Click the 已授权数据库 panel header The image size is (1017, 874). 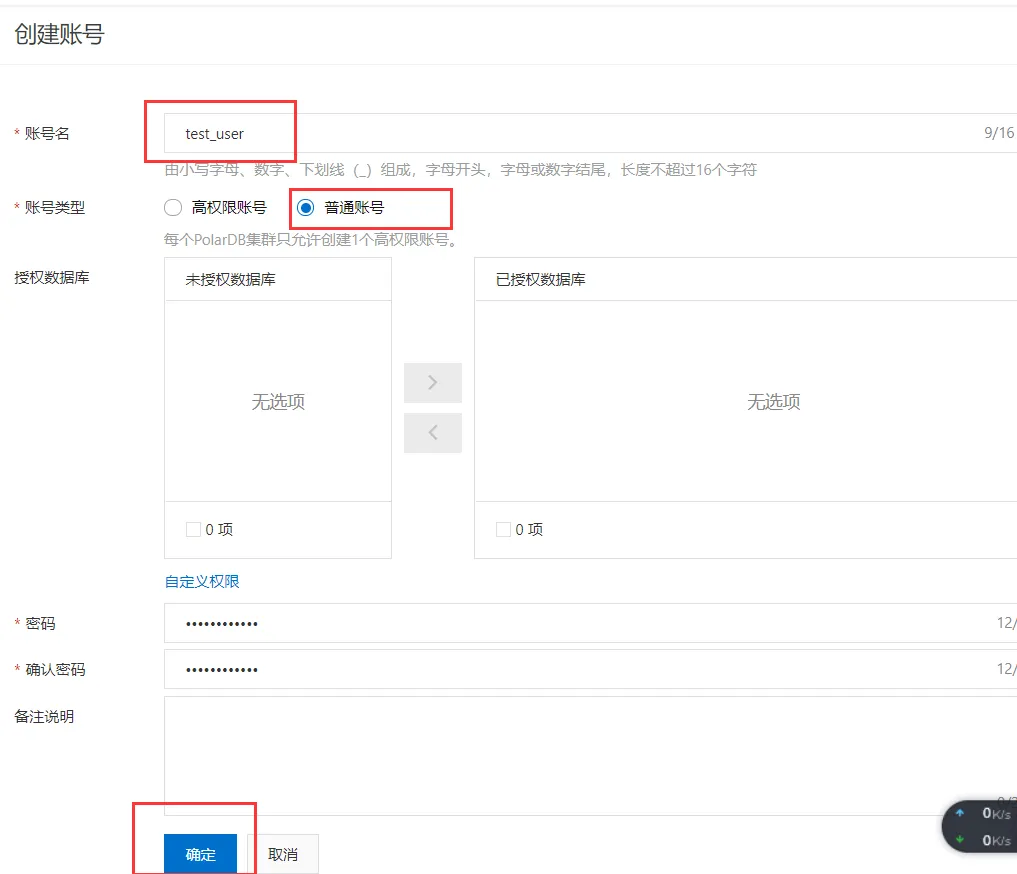coord(746,279)
